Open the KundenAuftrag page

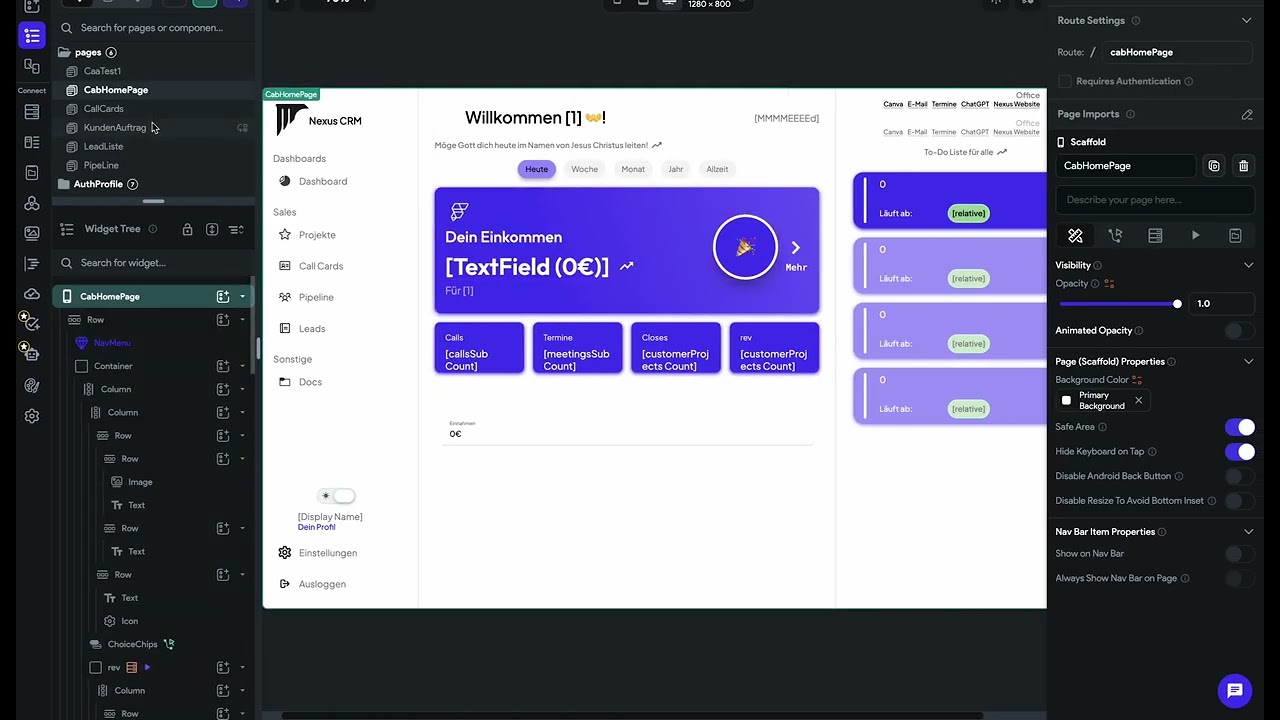pyautogui.click(x=114, y=128)
